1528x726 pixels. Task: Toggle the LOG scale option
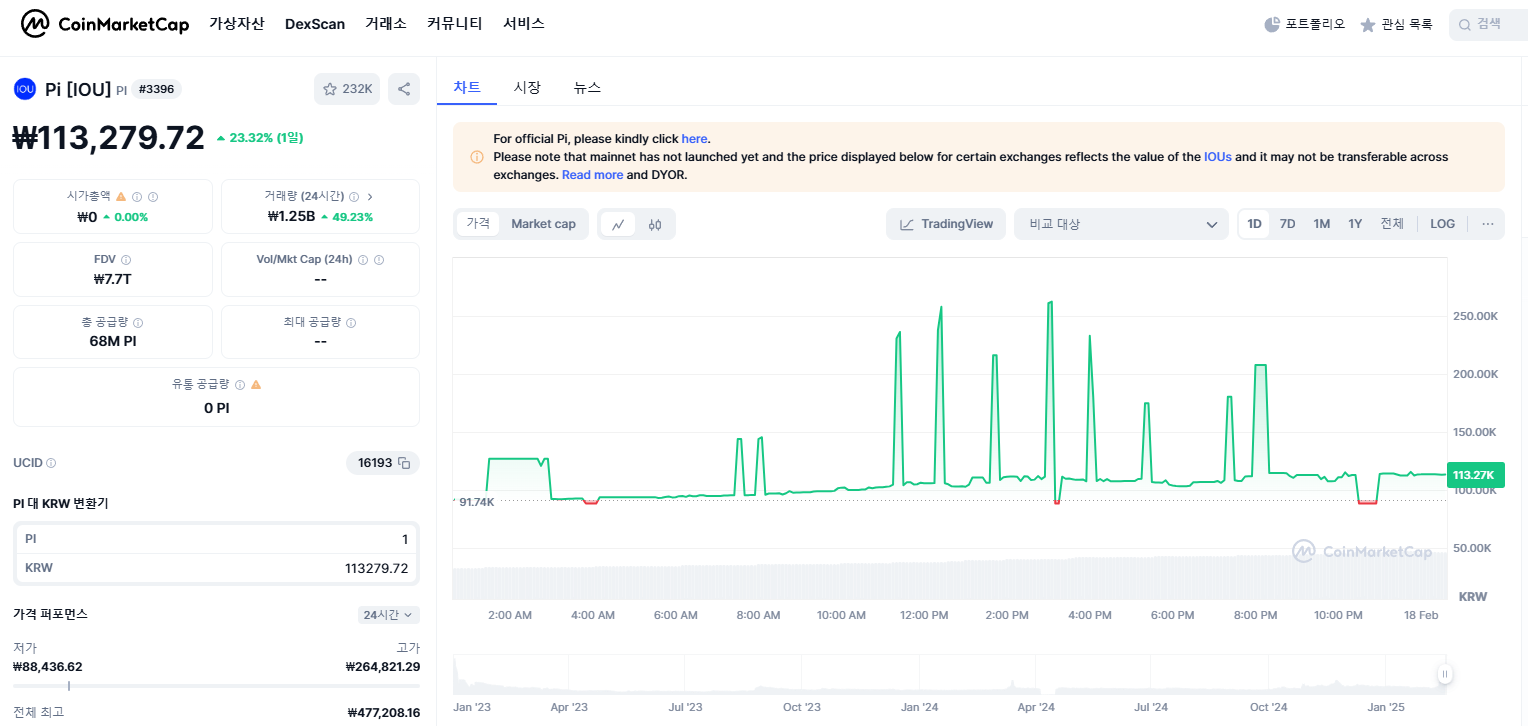pyautogui.click(x=1442, y=224)
